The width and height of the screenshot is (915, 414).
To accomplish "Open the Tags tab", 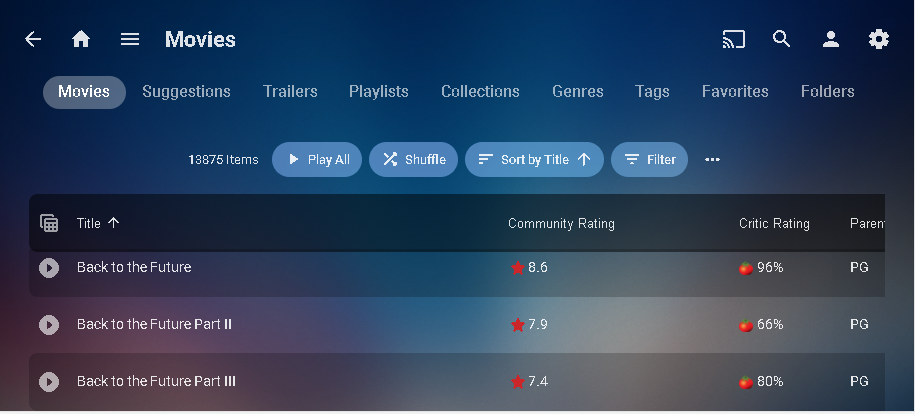I will click(x=652, y=92).
